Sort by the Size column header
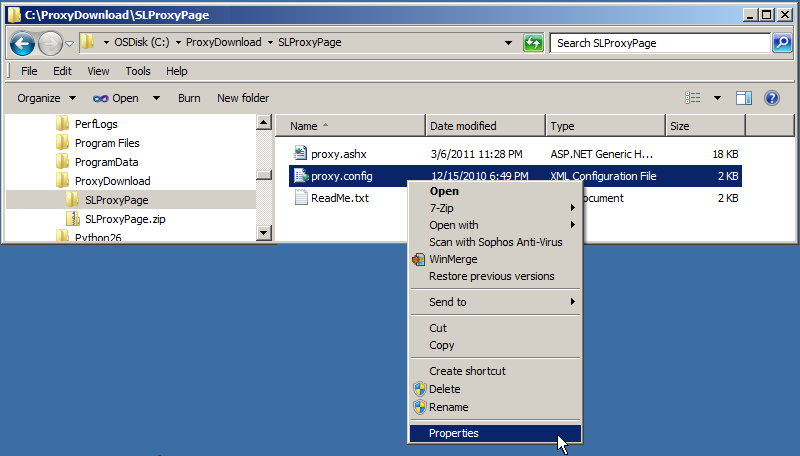Viewport: 800px width, 456px height. [x=706, y=126]
